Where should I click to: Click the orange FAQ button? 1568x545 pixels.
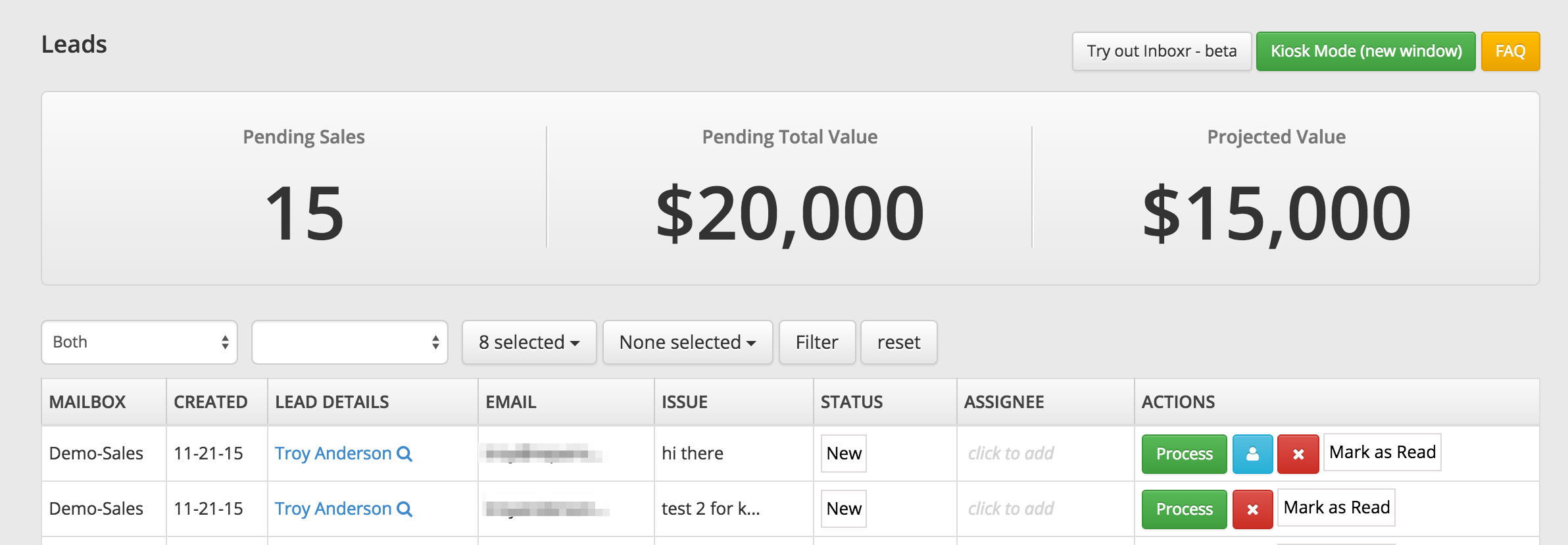[1510, 51]
